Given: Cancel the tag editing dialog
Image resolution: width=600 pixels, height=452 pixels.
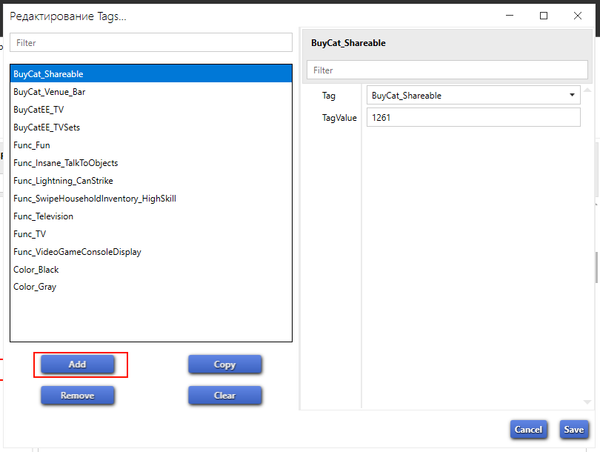Looking at the screenshot, I should (527, 429).
